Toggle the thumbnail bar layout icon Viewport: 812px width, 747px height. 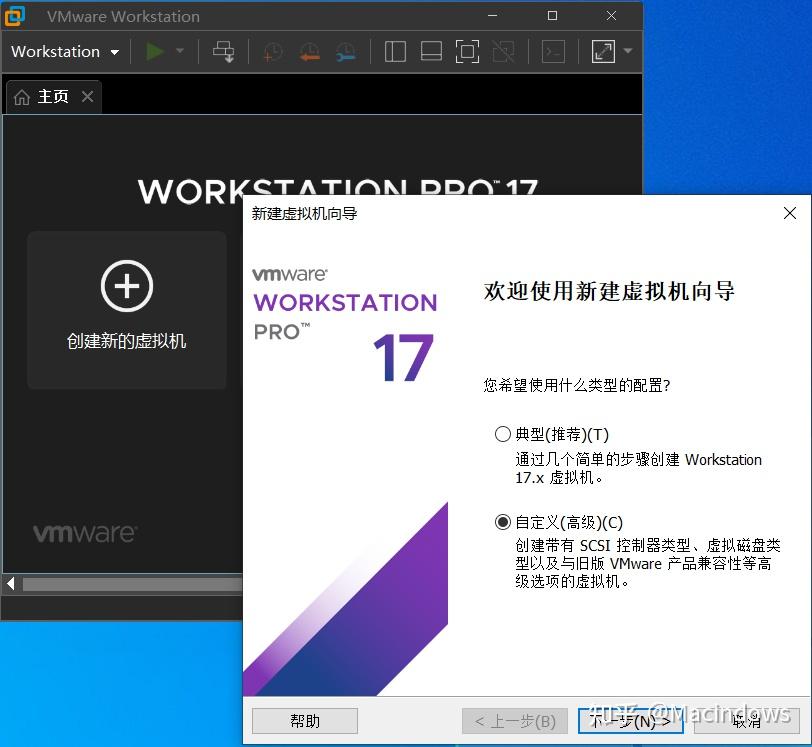431,51
